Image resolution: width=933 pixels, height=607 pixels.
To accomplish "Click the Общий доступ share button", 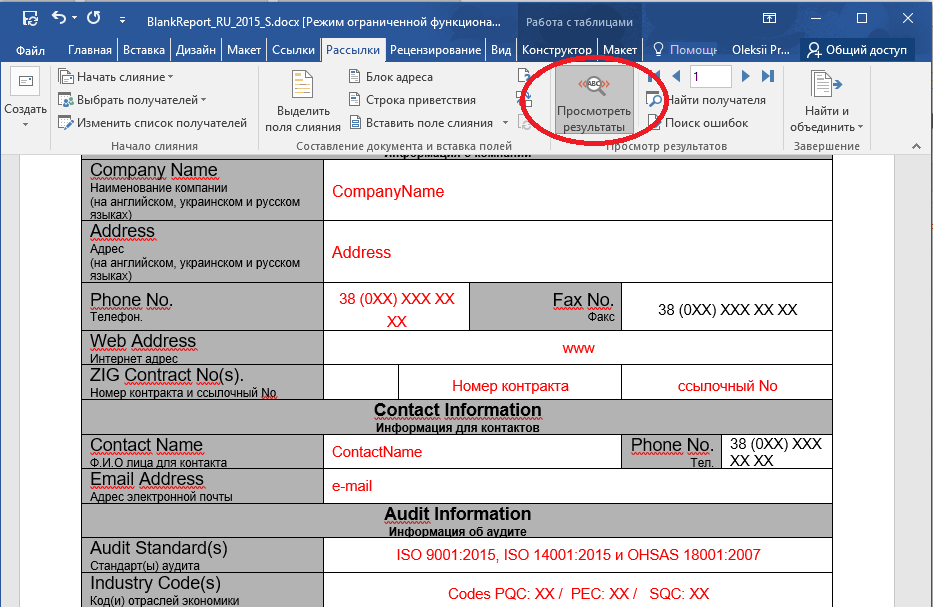I will click(x=857, y=50).
